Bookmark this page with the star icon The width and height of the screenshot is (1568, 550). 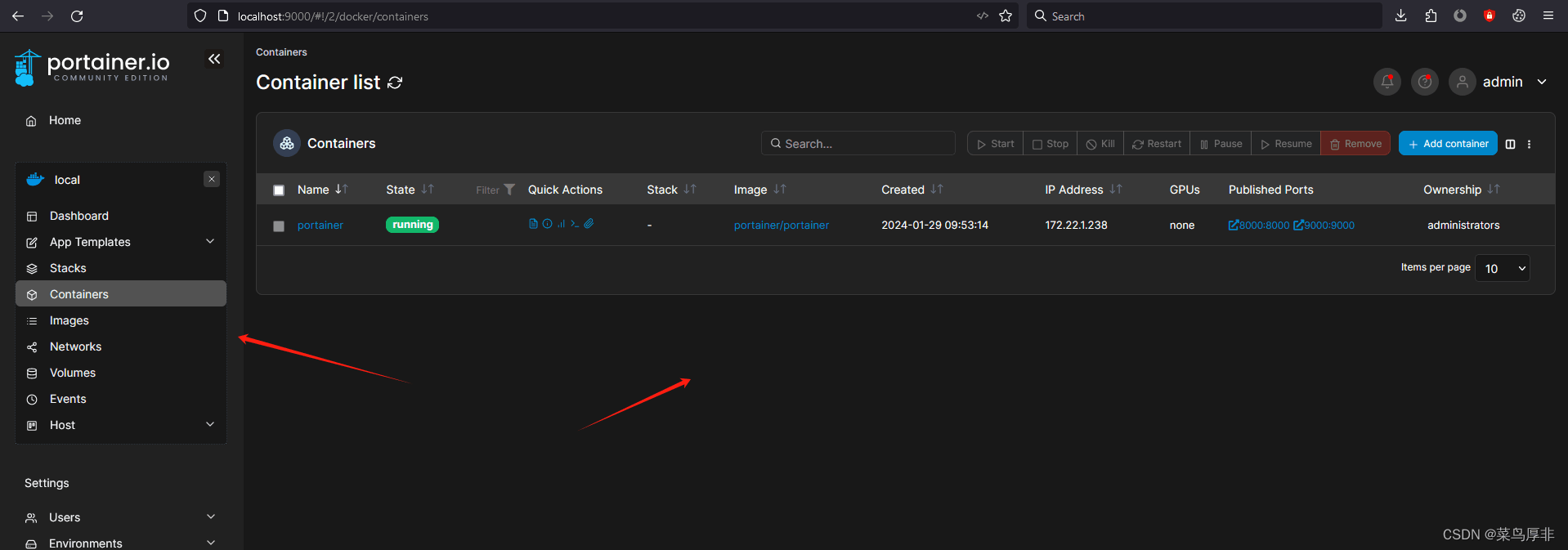(x=1006, y=16)
